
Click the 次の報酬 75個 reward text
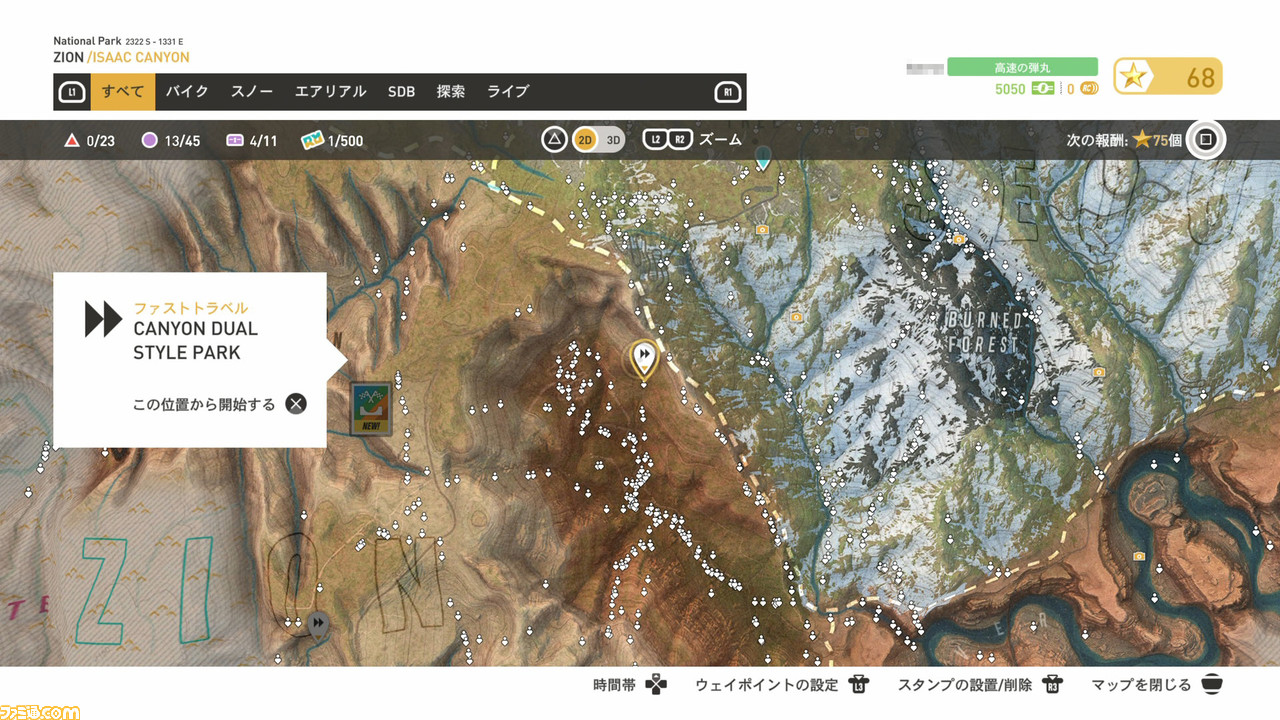[x=1124, y=141]
